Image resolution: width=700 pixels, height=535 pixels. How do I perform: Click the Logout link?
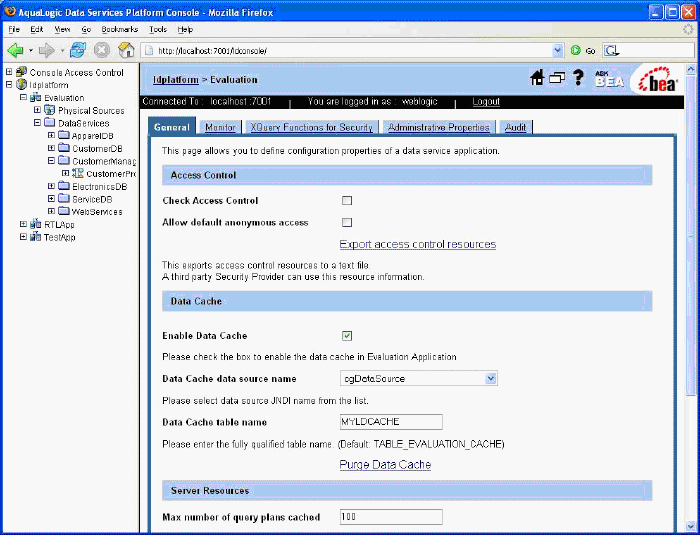486,102
